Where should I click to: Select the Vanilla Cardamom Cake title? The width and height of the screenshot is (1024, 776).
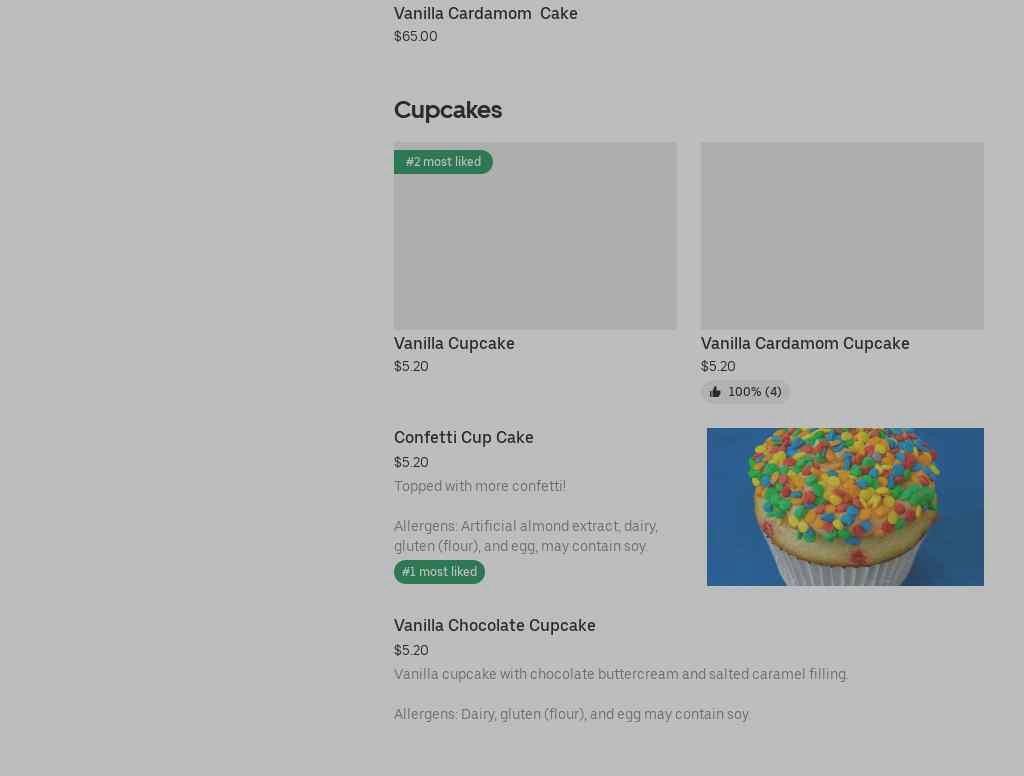click(486, 13)
